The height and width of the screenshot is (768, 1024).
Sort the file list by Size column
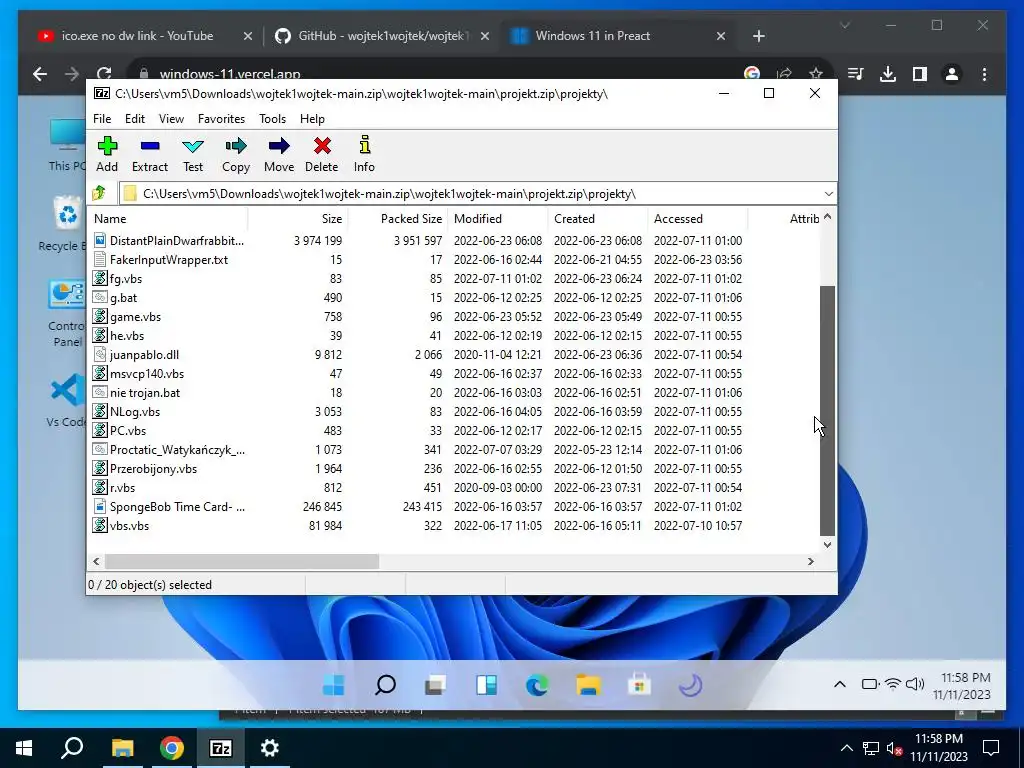point(298,219)
